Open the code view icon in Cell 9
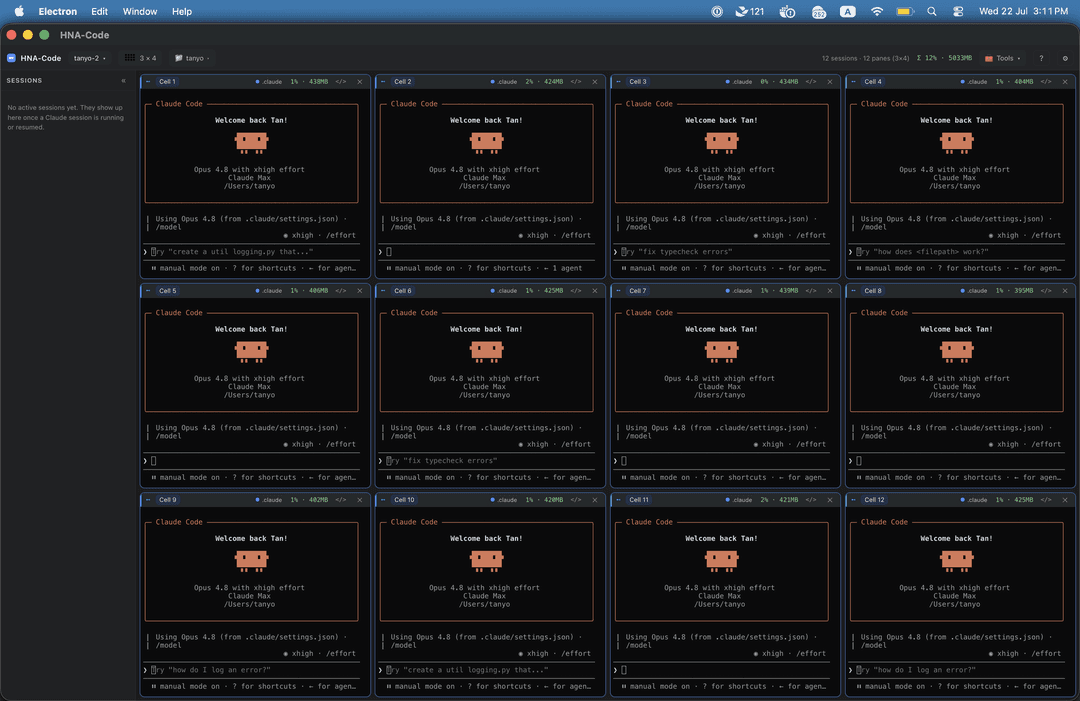1080x701 pixels. click(x=341, y=500)
